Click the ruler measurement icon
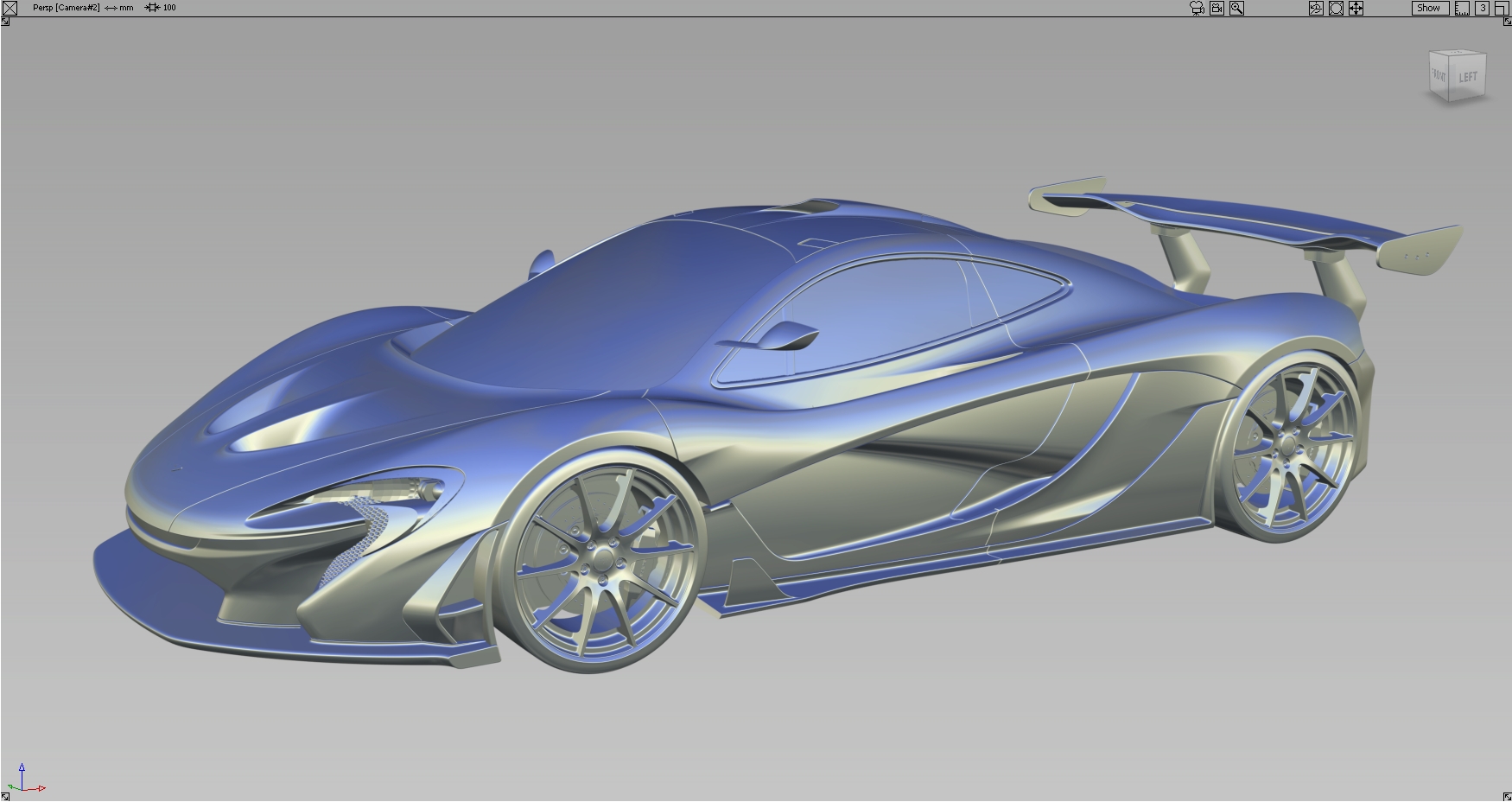Image resolution: width=1512 pixels, height=802 pixels. tap(1462, 8)
